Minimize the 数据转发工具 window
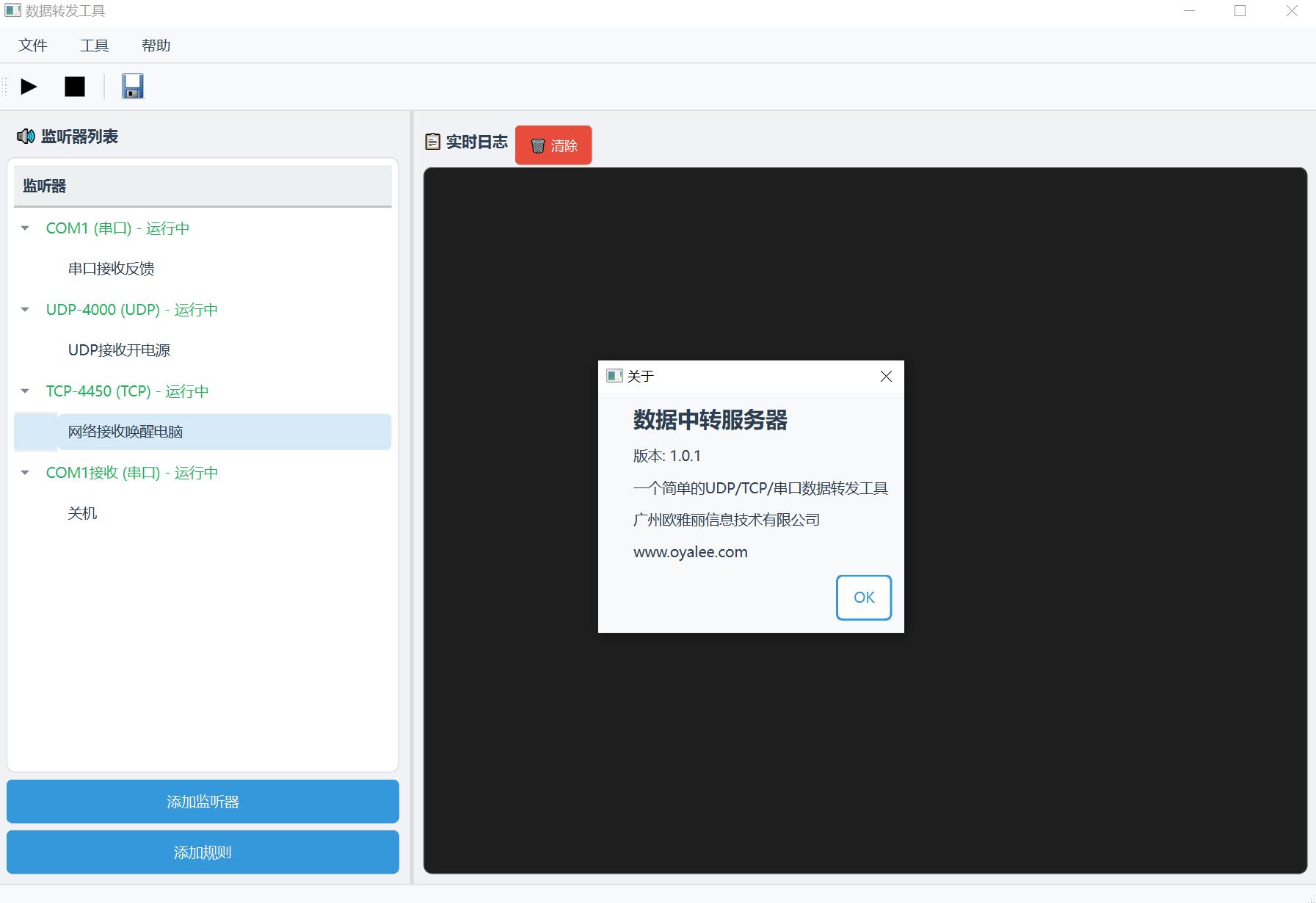 click(x=1190, y=11)
